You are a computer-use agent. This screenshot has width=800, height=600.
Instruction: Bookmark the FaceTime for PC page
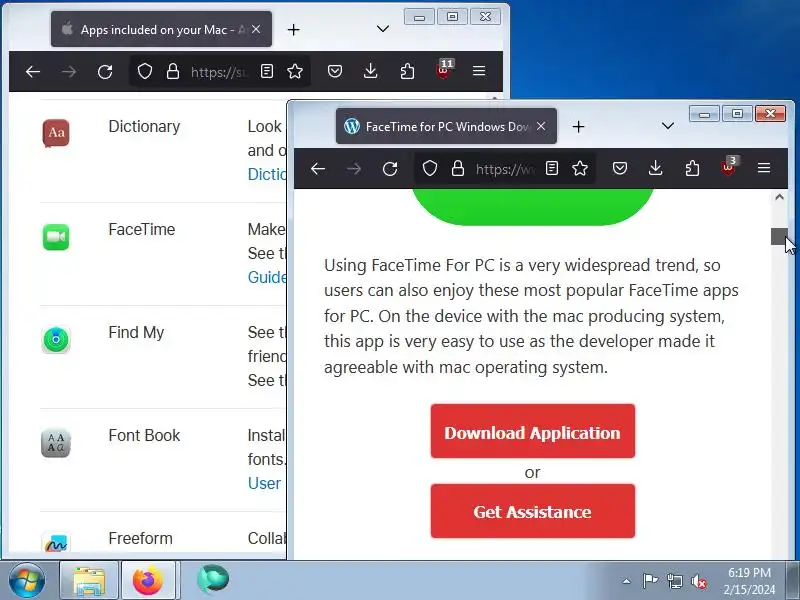click(580, 168)
